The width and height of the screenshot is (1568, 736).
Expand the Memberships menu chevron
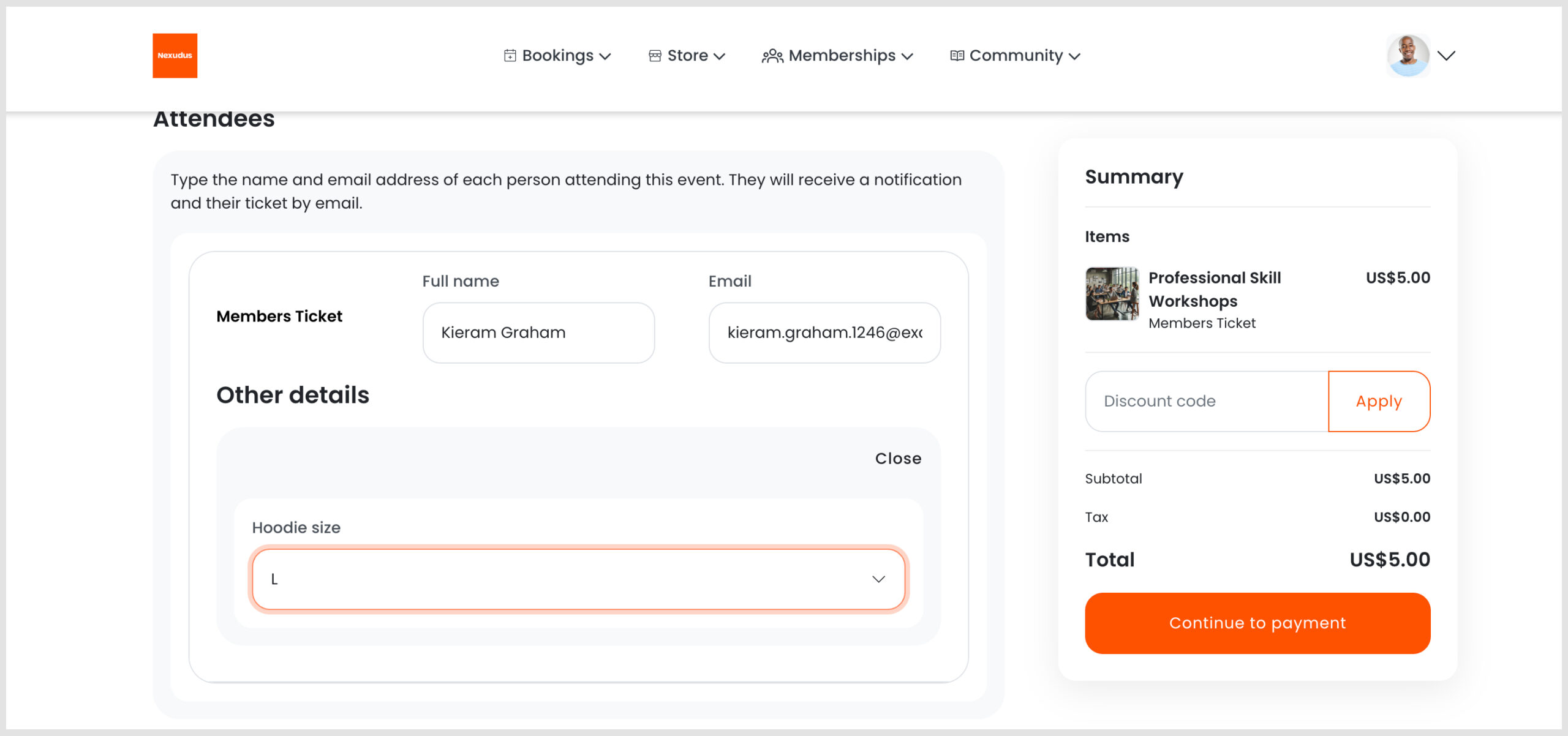coord(908,56)
